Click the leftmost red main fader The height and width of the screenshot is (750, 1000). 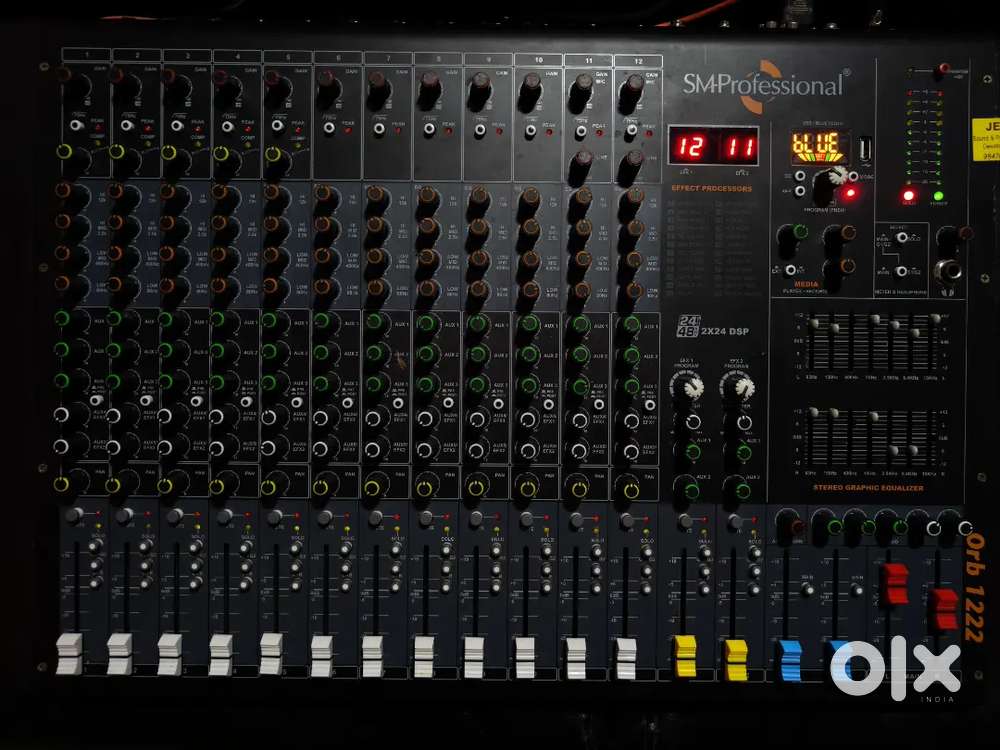(895, 580)
